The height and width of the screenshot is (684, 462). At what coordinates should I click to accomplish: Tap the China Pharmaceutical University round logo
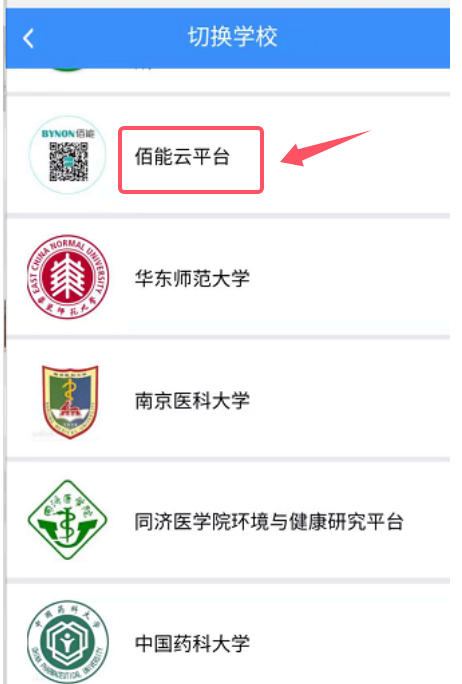68,642
